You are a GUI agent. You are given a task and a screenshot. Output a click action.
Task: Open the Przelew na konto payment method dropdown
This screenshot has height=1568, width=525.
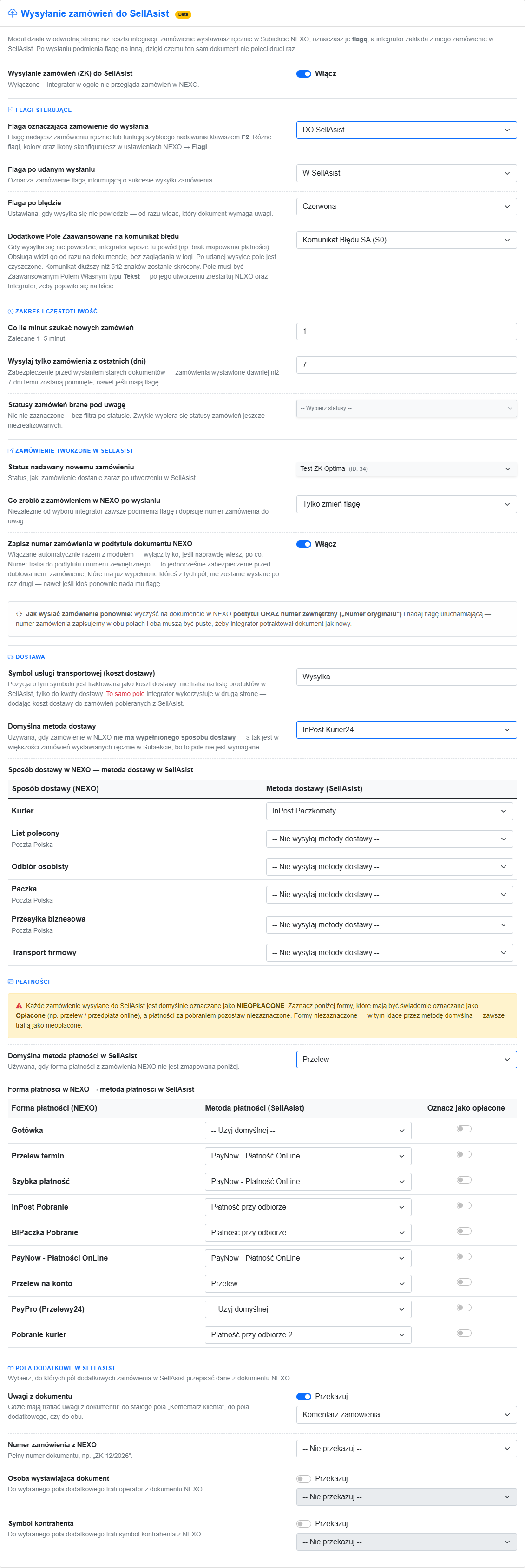pyautogui.click(x=308, y=1284)
